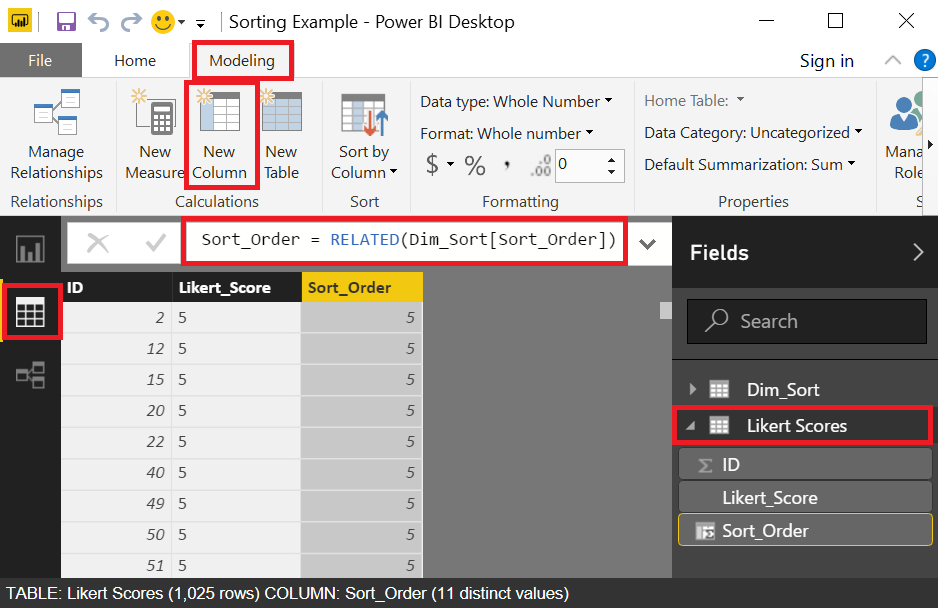Switch to the Home ribbon tab
Image resolution: width=938 pixels, height=608 pixels.
click(135, 60)
